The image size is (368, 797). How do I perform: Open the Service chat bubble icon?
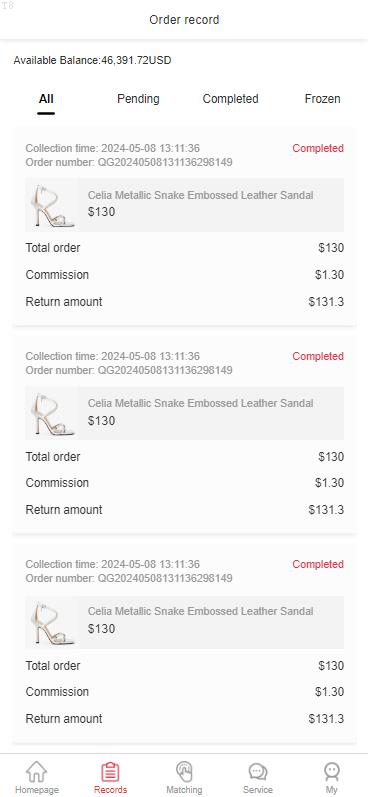258,772
